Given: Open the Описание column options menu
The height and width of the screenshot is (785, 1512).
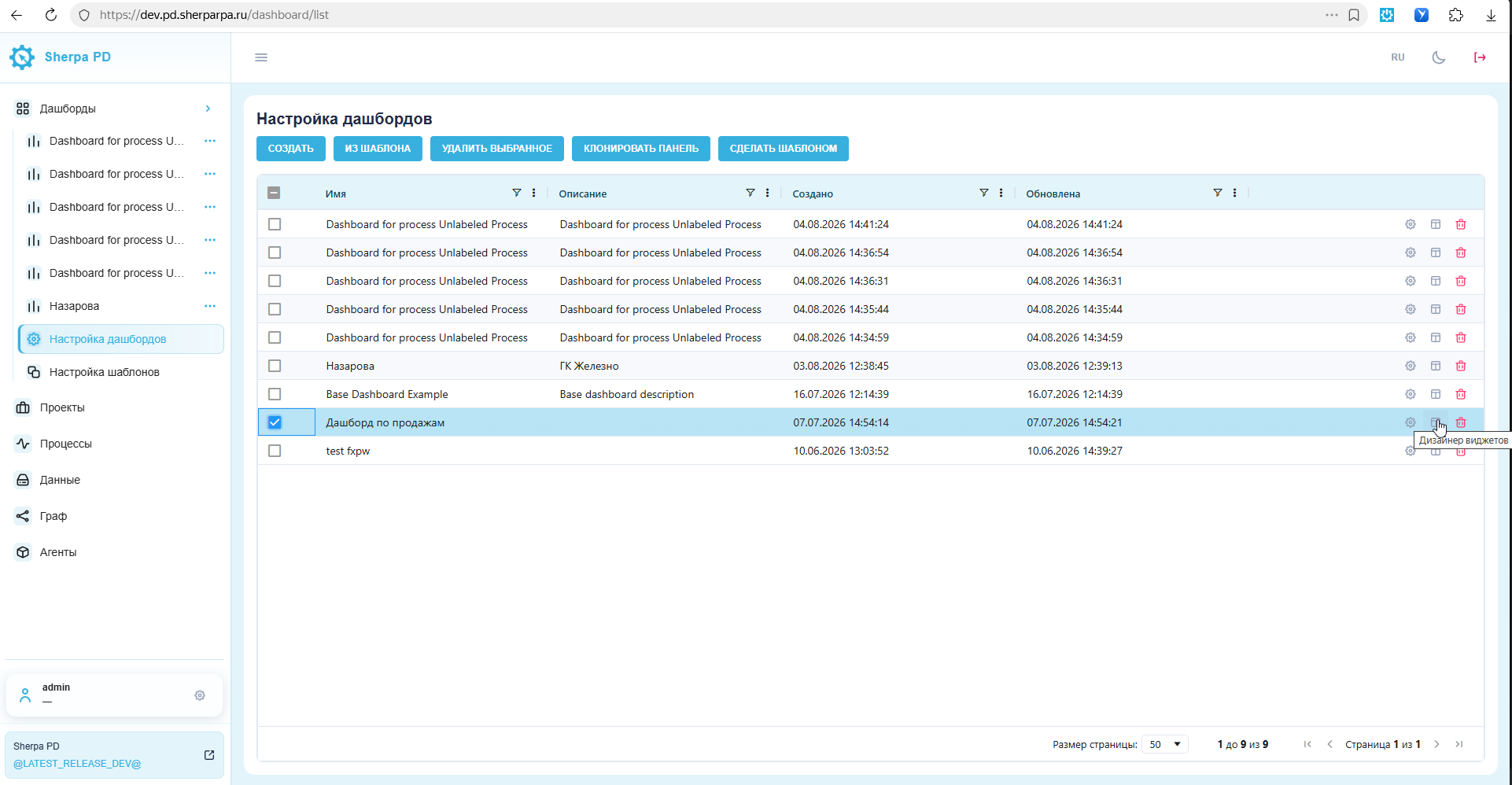Looking at the screenshot, I should coord(768,193).
